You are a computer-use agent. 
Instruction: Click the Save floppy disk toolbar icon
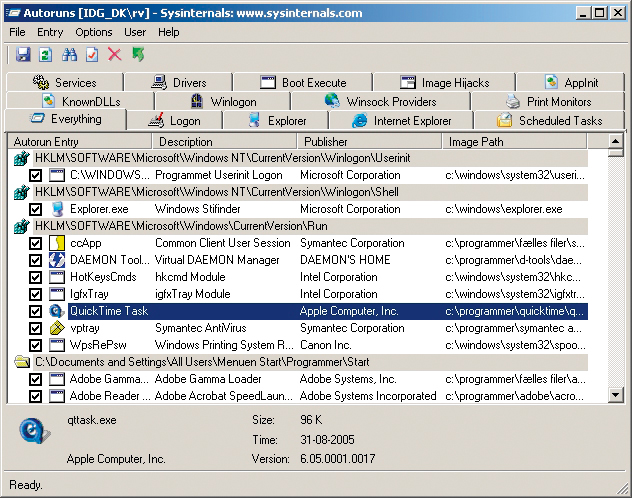(23, 54)
